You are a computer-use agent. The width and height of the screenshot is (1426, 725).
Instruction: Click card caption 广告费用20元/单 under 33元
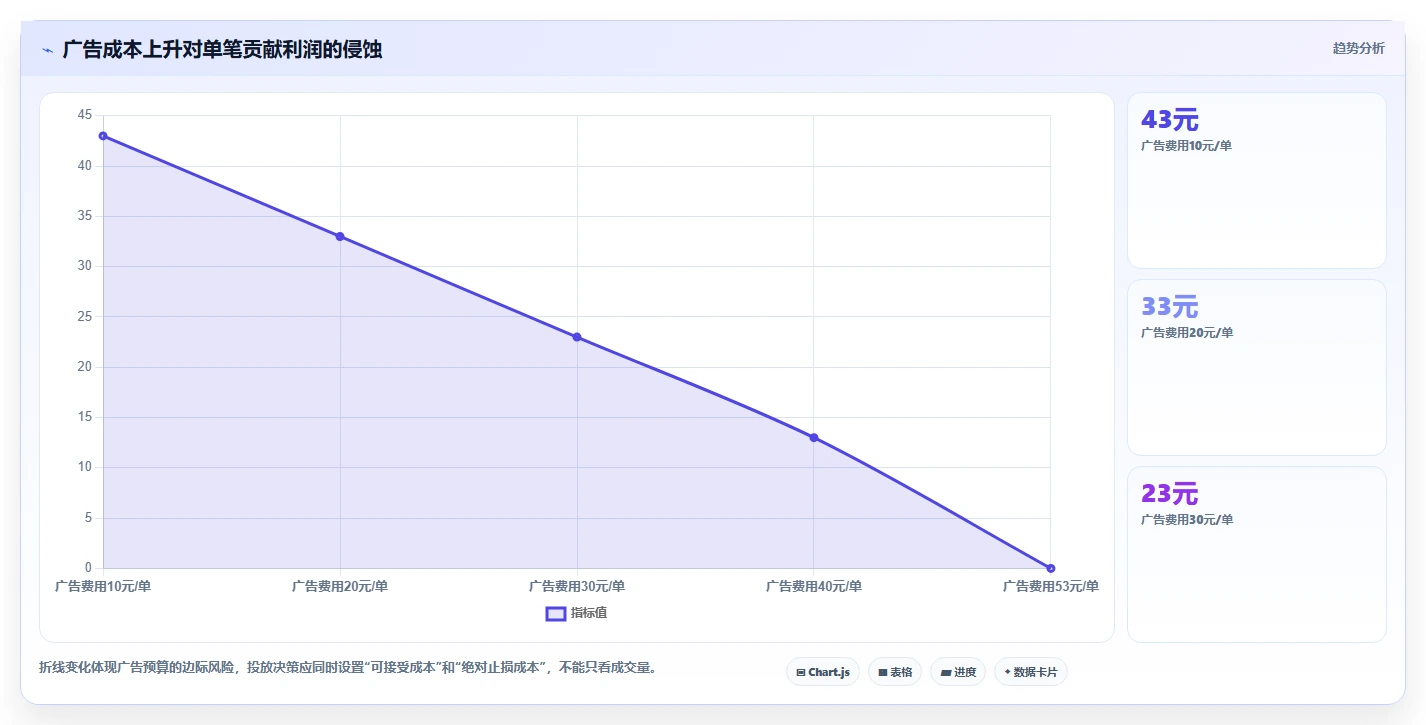pyautogui.click(x=1187, y=332)
